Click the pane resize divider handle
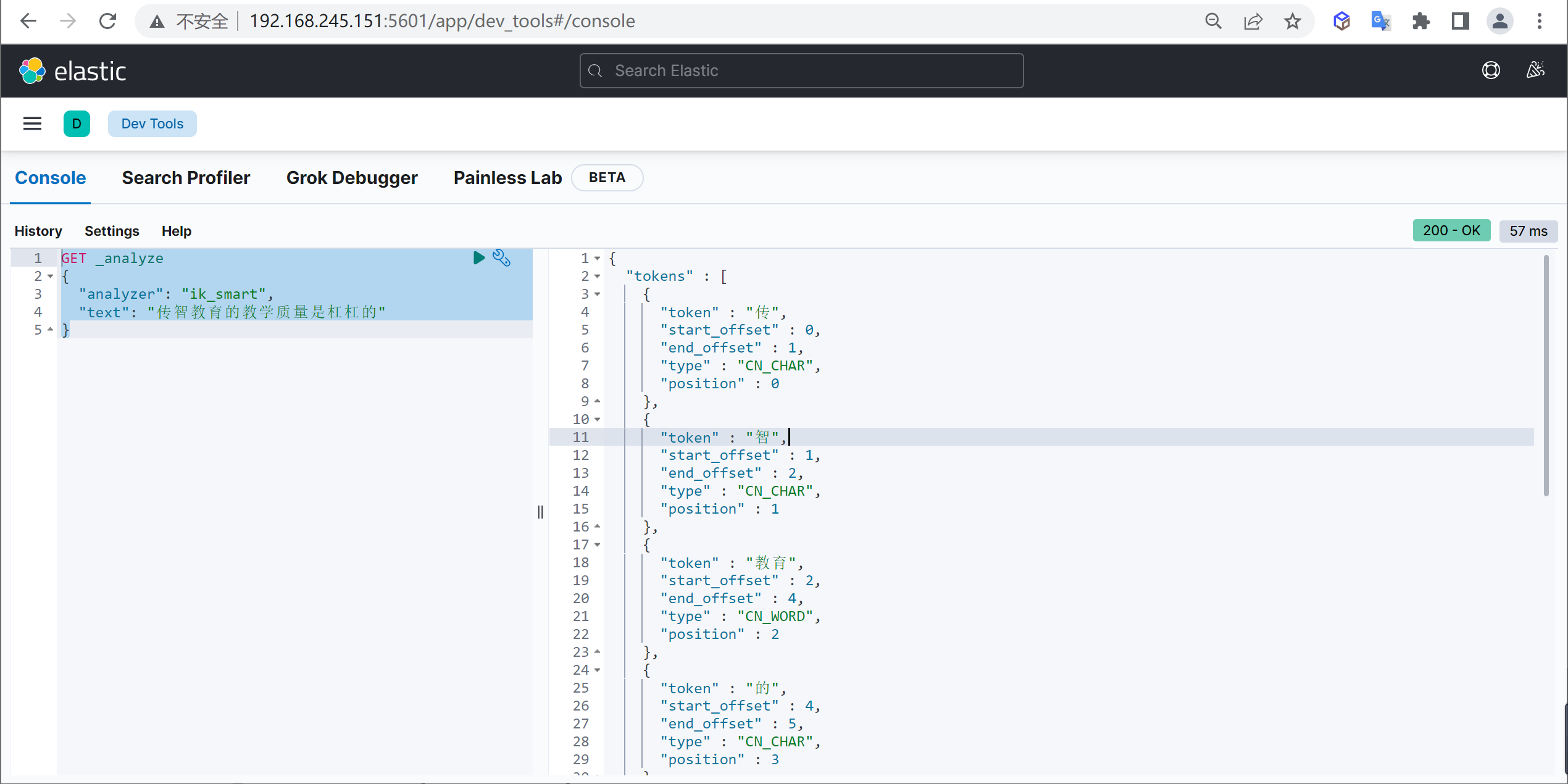This screenshot has height=784, width=1568. click(x=540, y=512)
